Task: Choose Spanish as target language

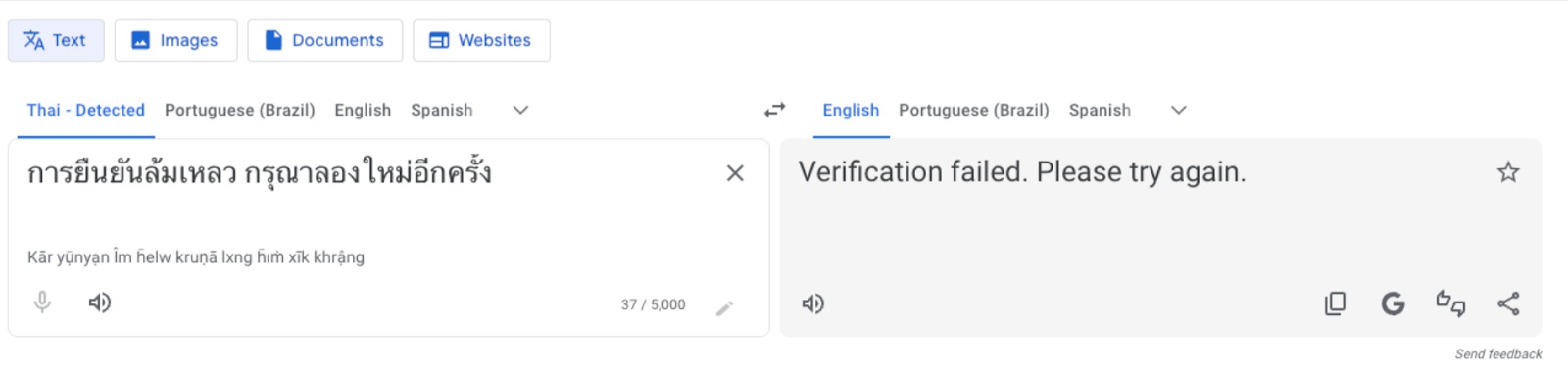Action: tap(1100, 111)
